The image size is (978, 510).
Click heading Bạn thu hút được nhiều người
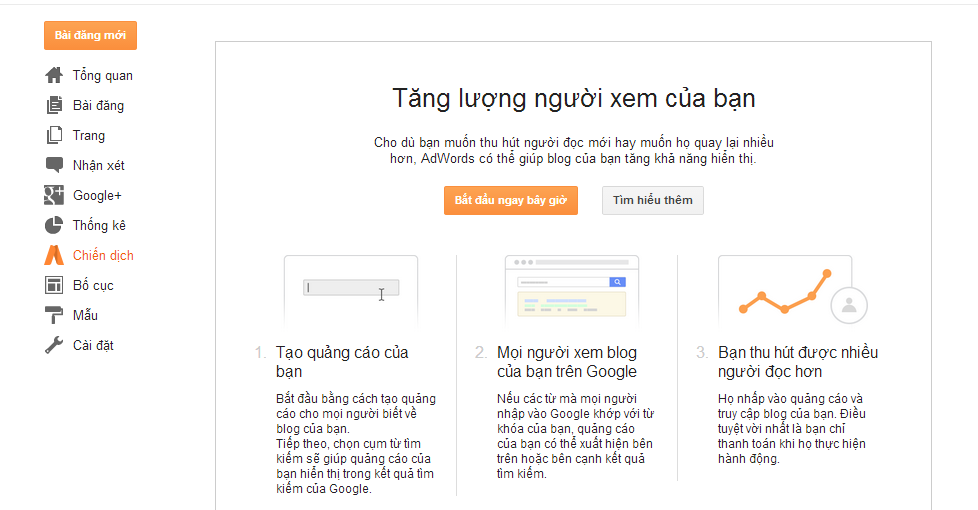coord(798,362)
